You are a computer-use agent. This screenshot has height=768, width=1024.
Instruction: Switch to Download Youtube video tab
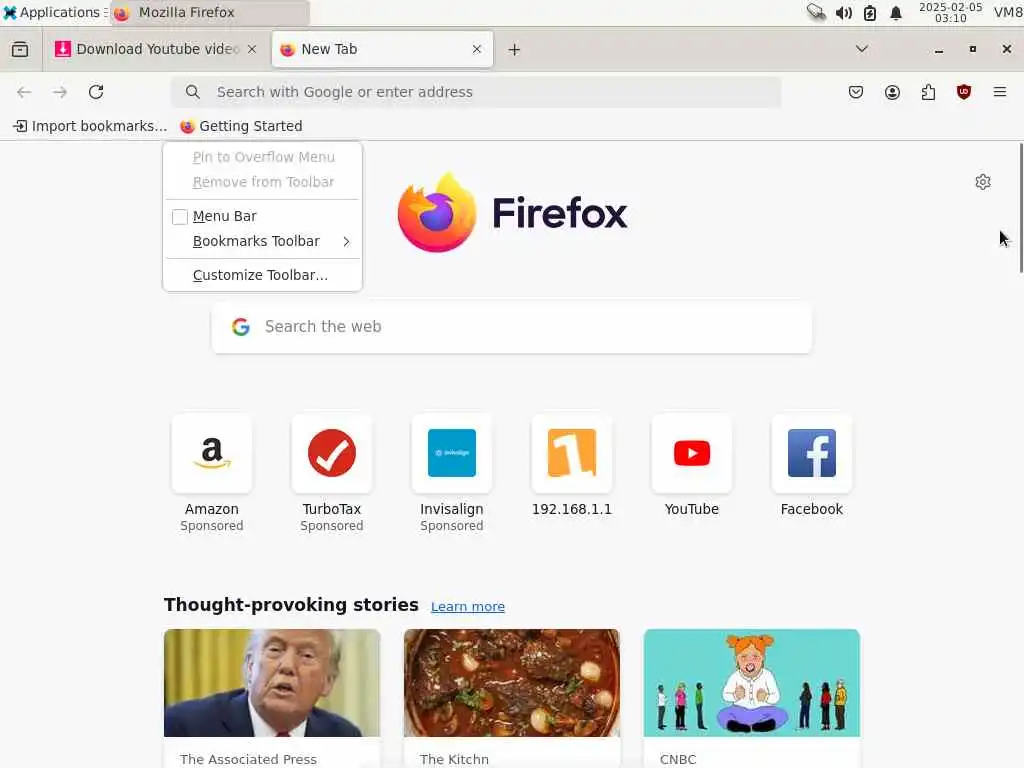point(156,49)
